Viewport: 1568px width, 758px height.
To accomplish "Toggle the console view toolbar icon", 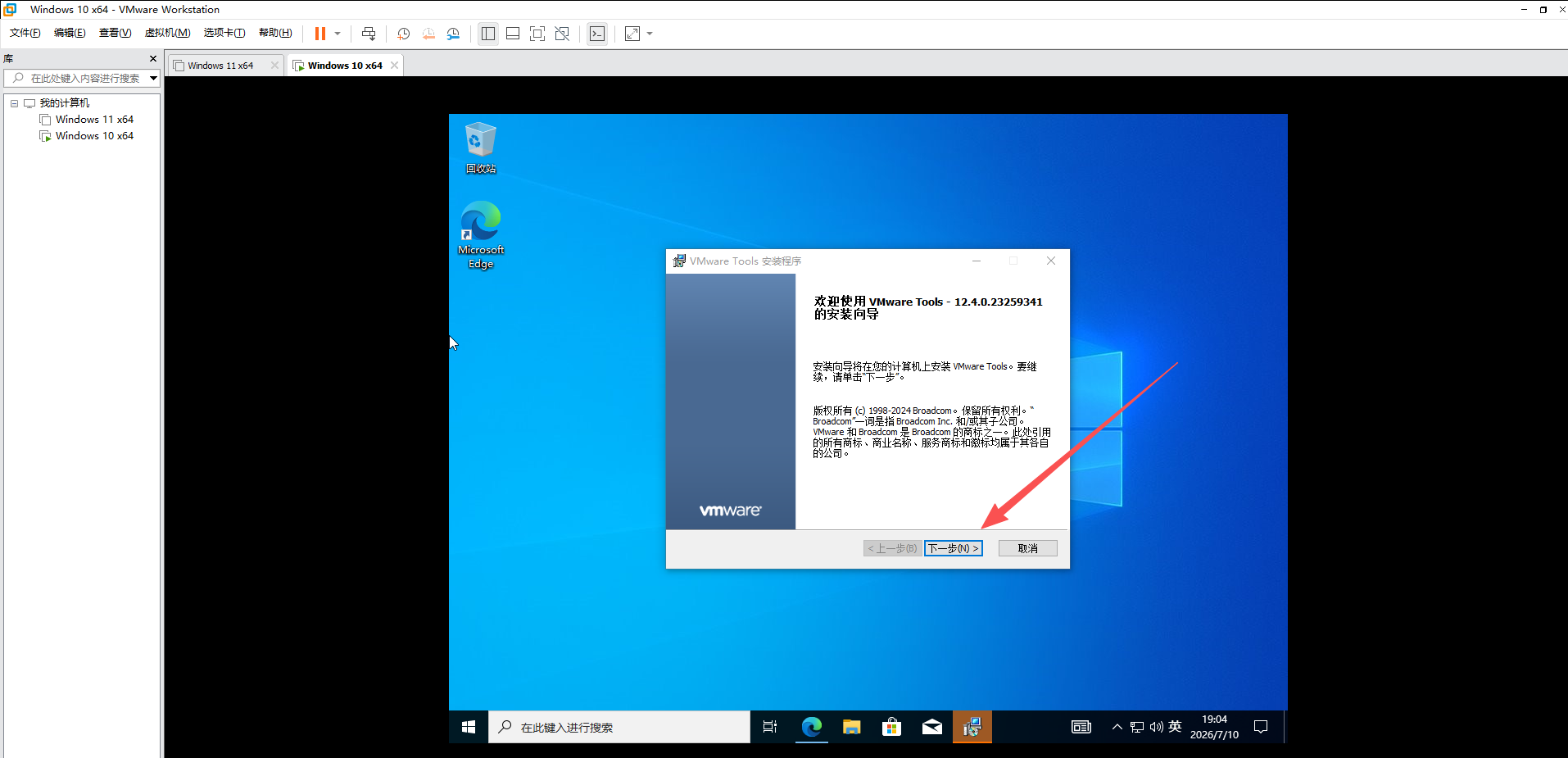I will [x=597, y=34].
